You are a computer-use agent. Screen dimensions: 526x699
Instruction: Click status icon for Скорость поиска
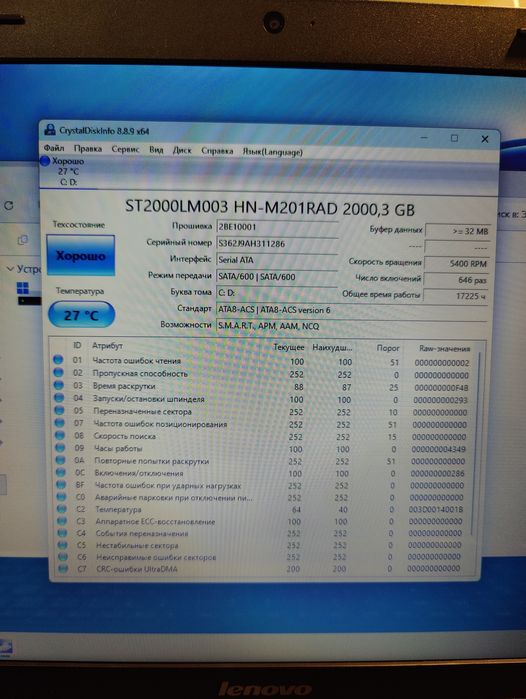(x=60, y=435)
